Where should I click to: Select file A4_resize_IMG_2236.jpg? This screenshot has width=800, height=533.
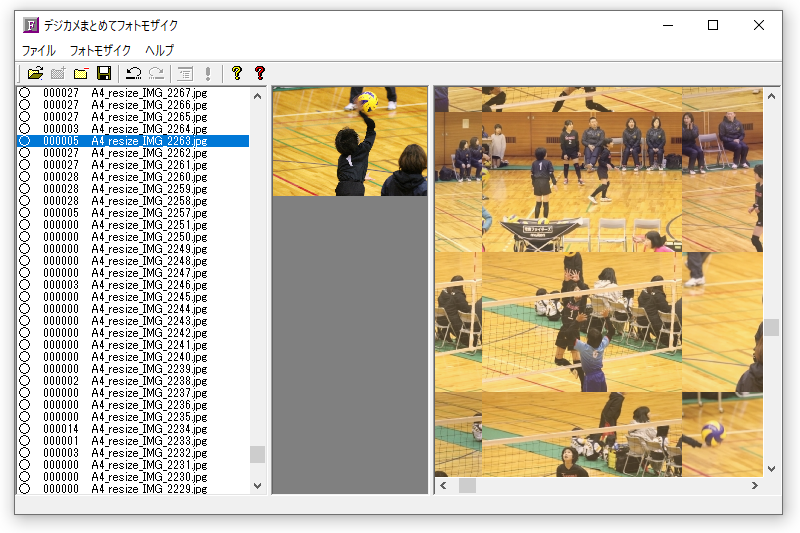(x=149, y=404)
